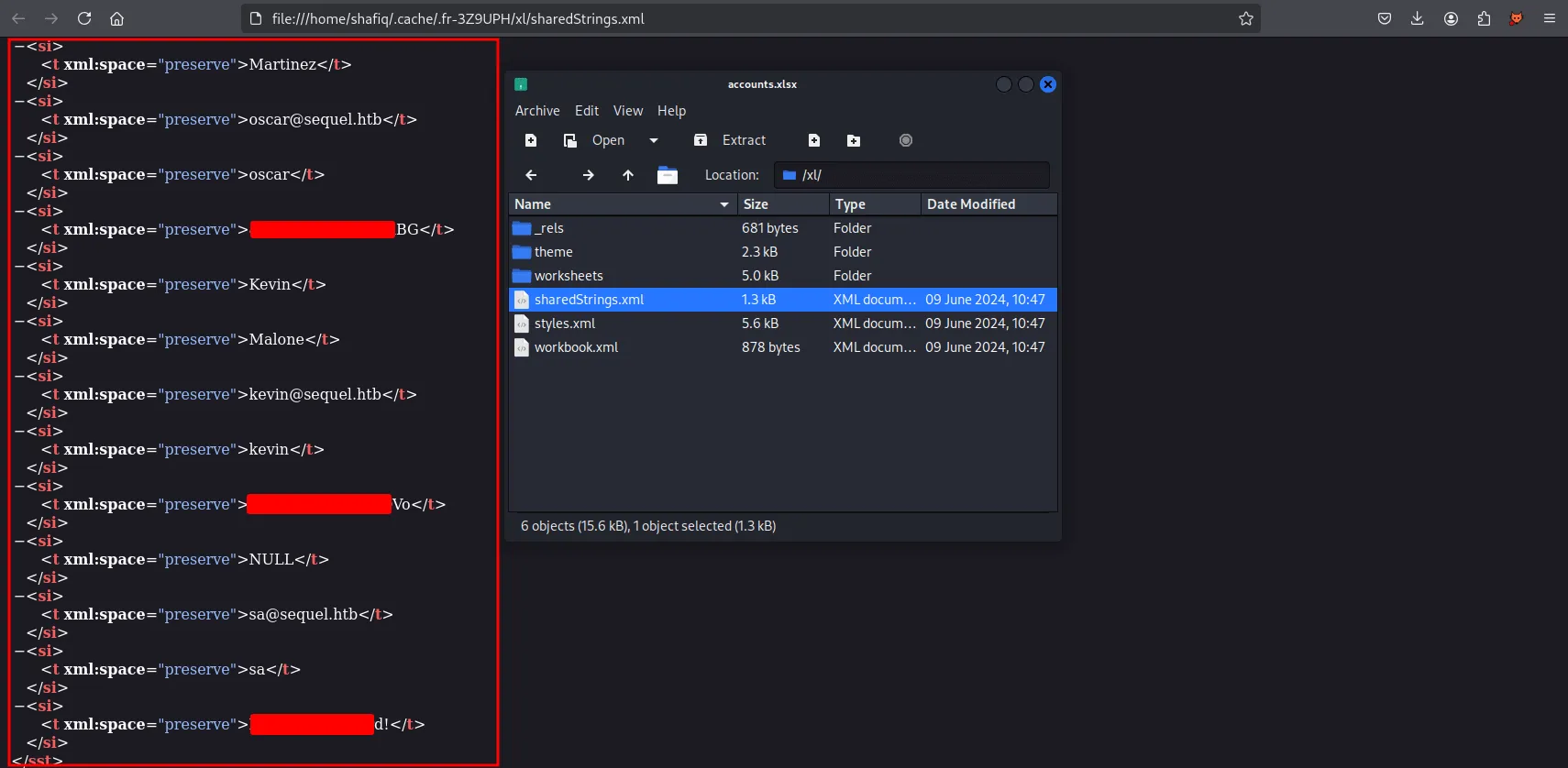Screen dimensions: 1568x768
Task: Click the add files icon
Action: [814, 140]
